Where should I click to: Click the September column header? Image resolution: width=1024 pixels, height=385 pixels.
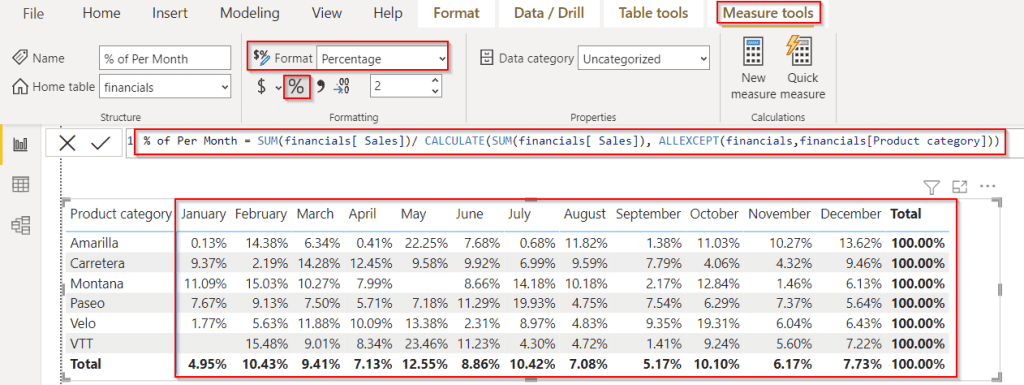tap(648, 214)
